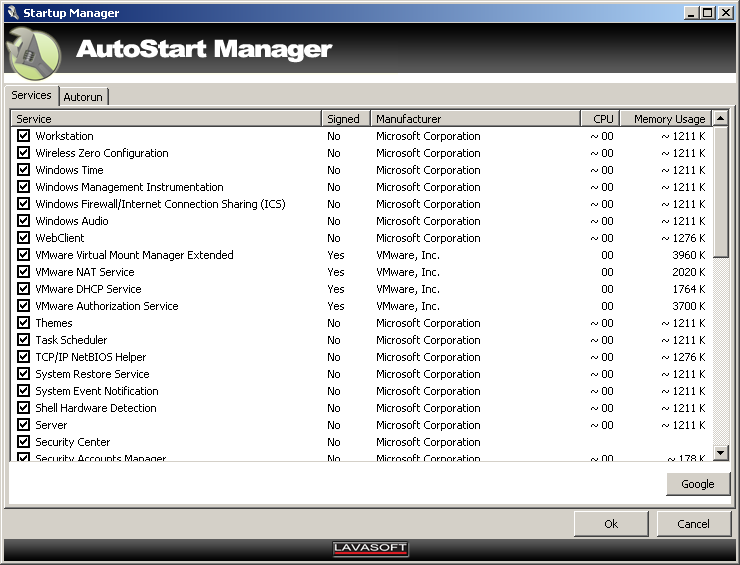Click the Startup Manager title bar icon
The height and width of the screenshot is (565, 740).
click(13, 12)
